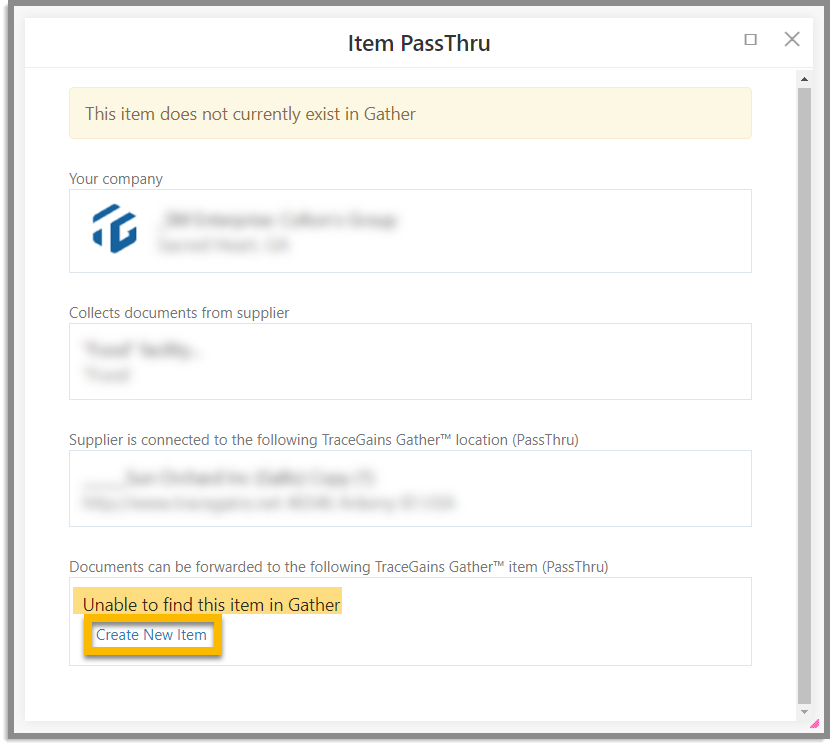
Task: Click the 'Your company' label
Action: 116,179
